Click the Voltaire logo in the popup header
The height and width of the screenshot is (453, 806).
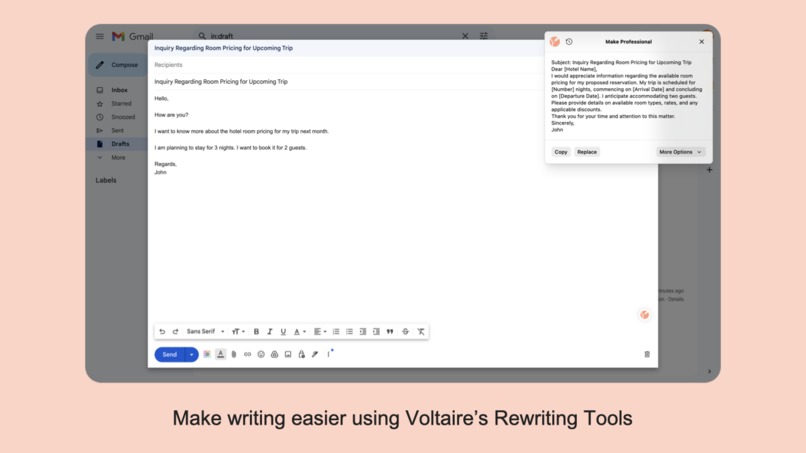point(555,42)
